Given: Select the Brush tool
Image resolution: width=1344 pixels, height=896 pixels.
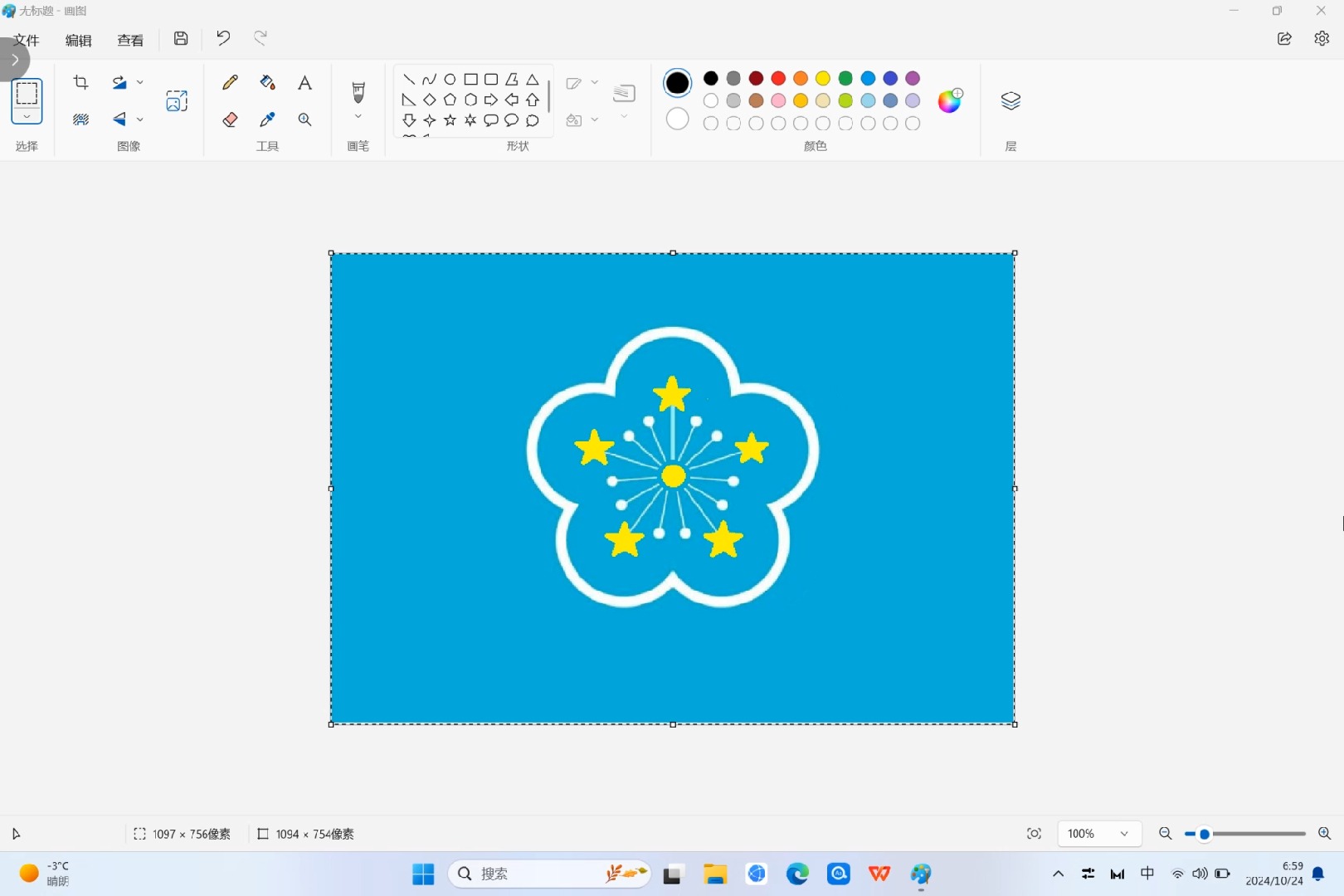Looking at the screenshot, I should 358,91.
